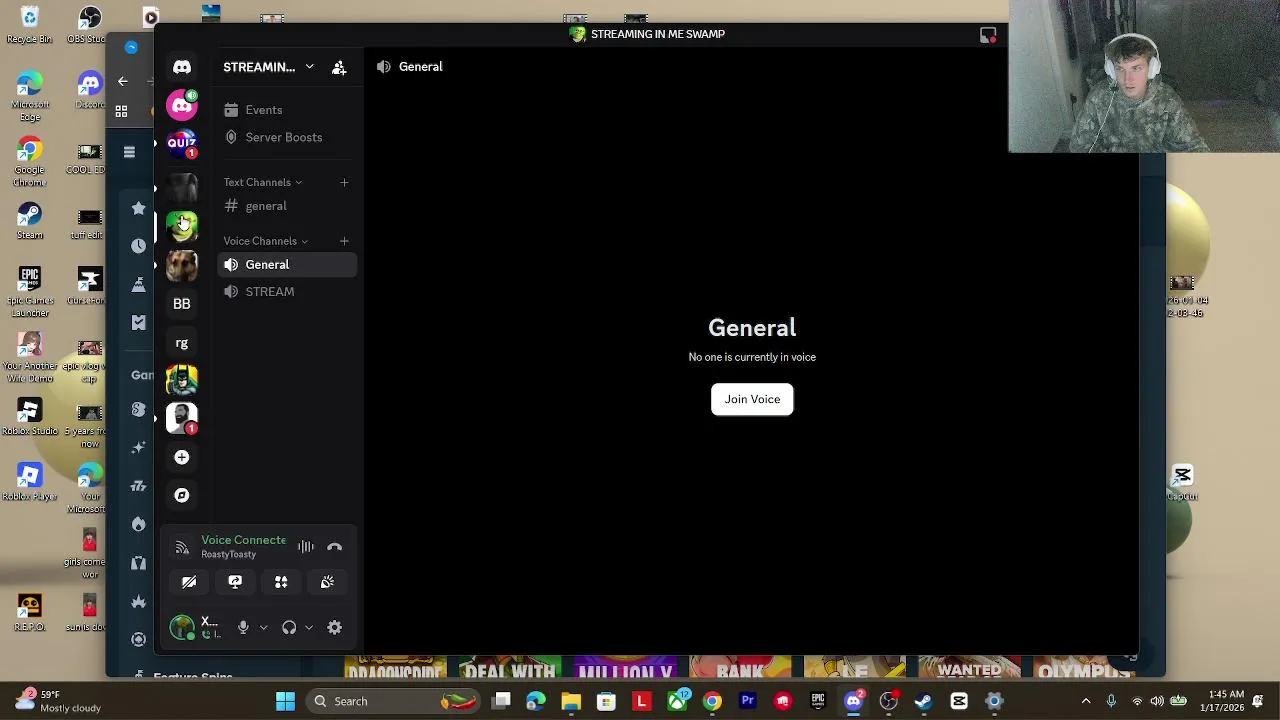Open the Events item
The width and height of the screenshot is (1280, 720).
[x=287, y=110]
